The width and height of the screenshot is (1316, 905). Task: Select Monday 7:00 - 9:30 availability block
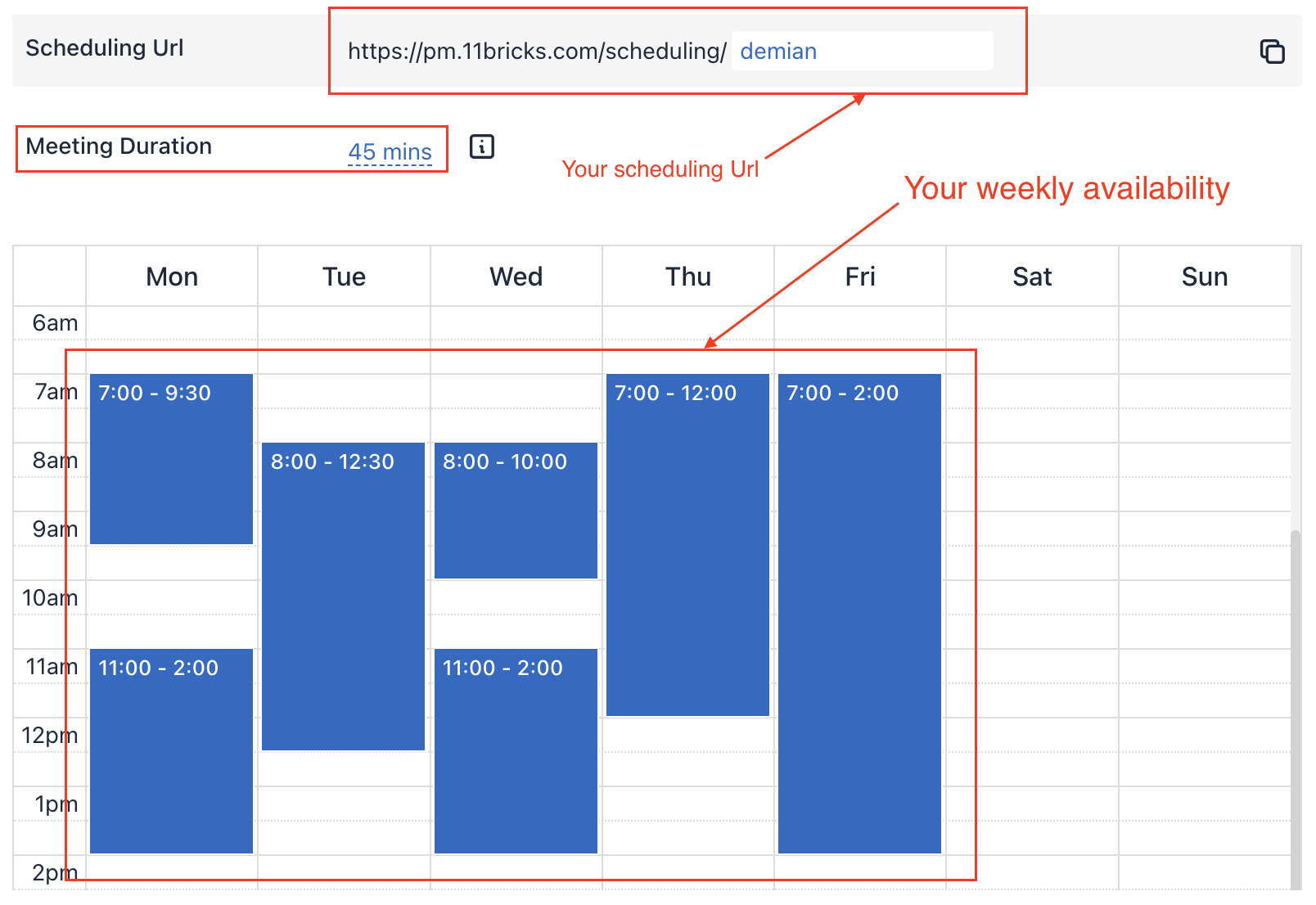pos(171,458)
